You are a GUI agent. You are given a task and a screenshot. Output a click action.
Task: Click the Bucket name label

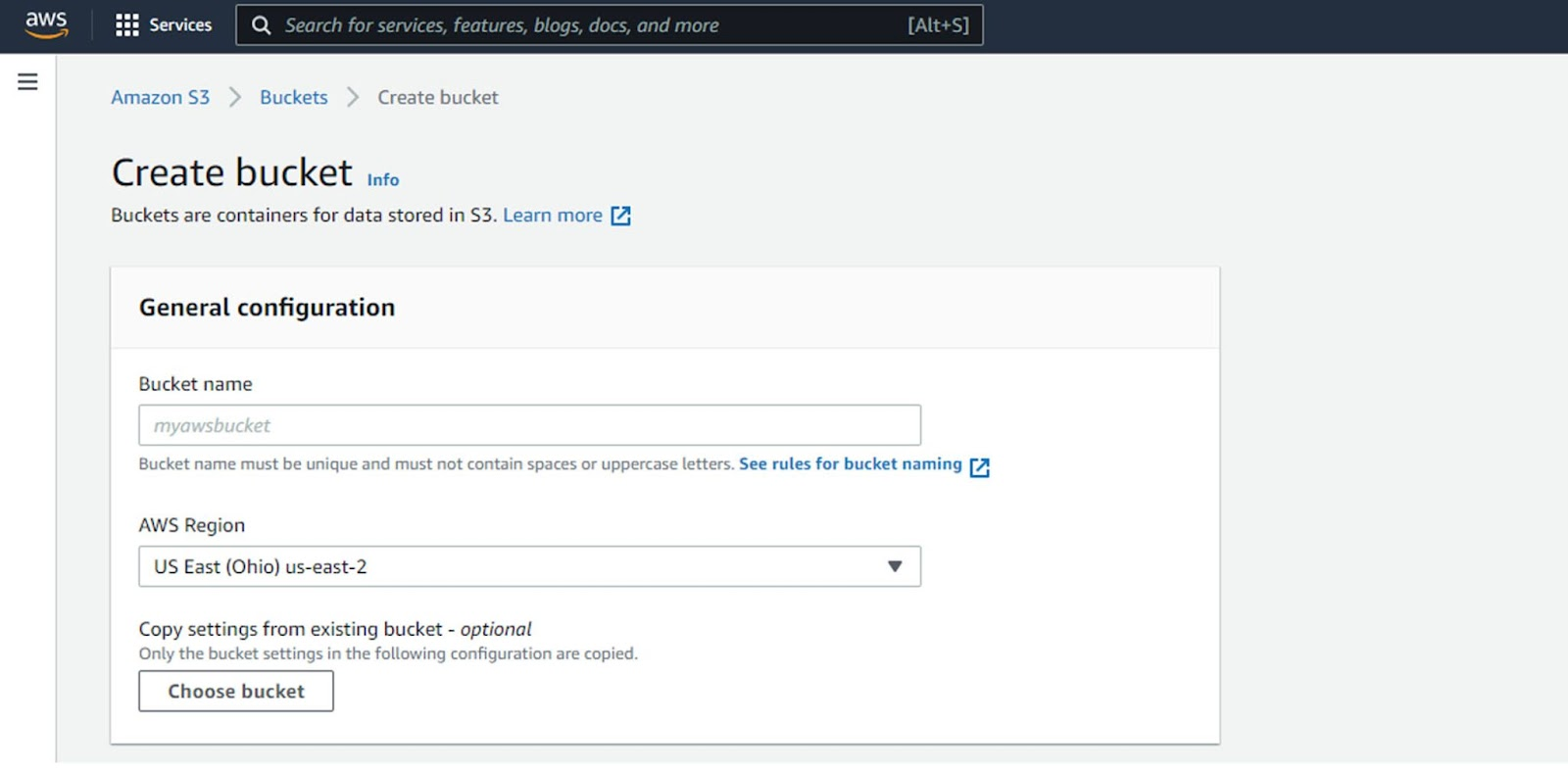pyautogui.click(x=195, y=384)
